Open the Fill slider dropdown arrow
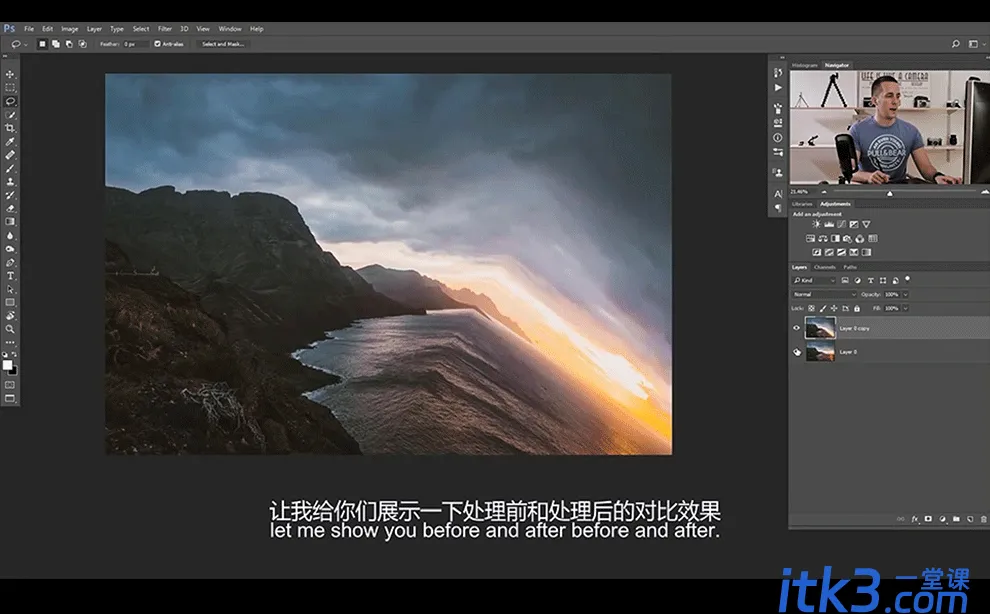Screen dimensions: 990x614 (905, 308)
